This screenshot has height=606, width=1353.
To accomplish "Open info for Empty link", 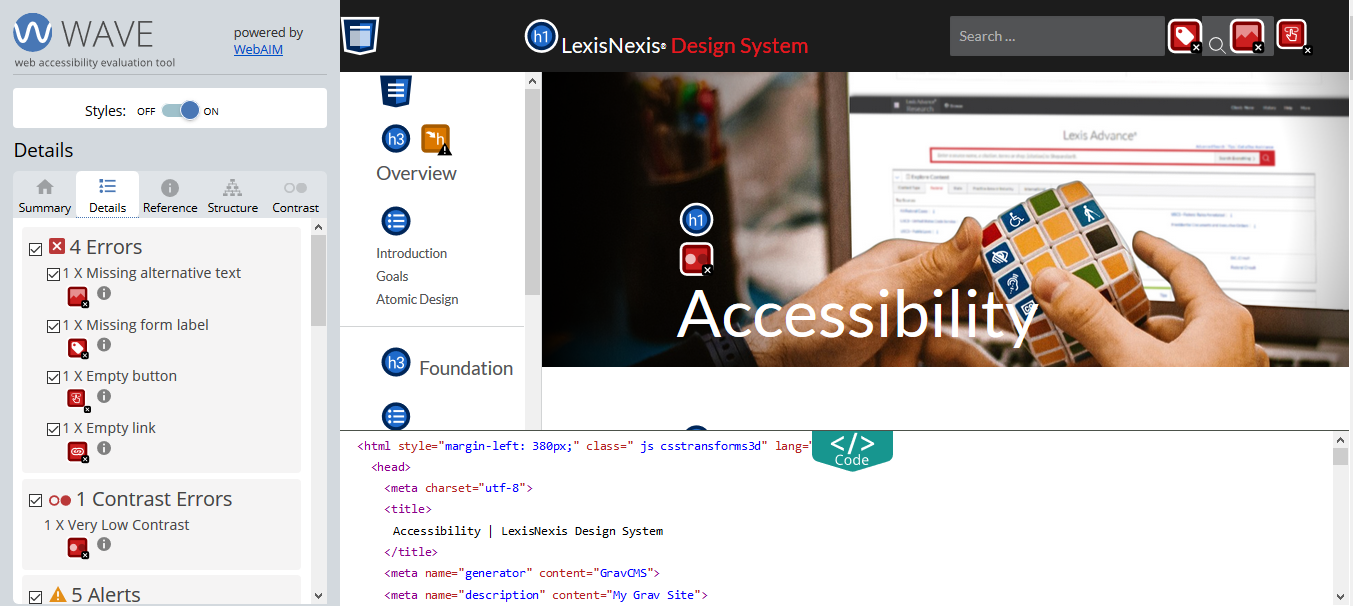I will click(104, 448).
